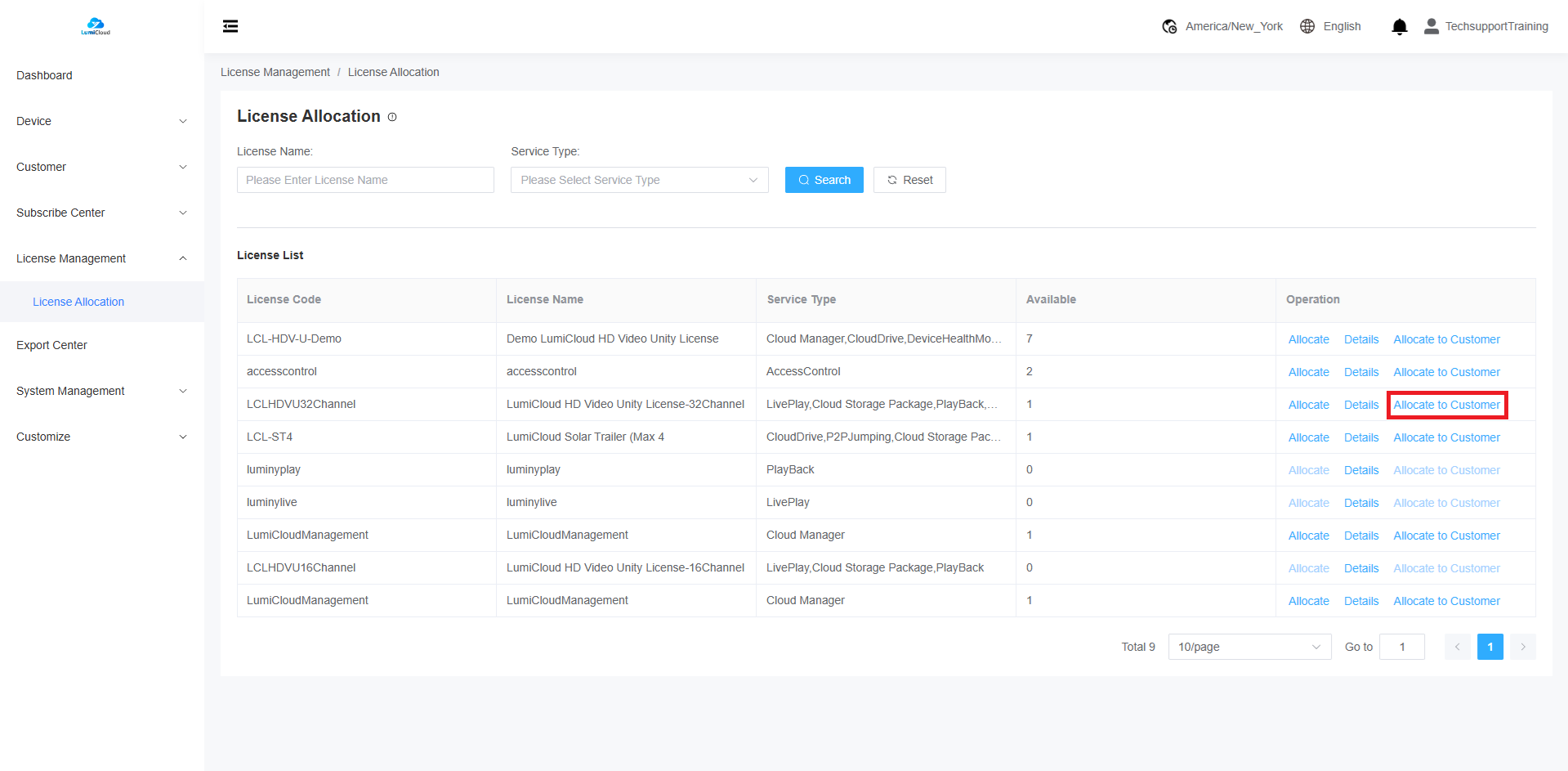Open Dashboard from the sidebar
Image resolution: width=1568 pixels, height=771 pixels.
pos(44,75)
